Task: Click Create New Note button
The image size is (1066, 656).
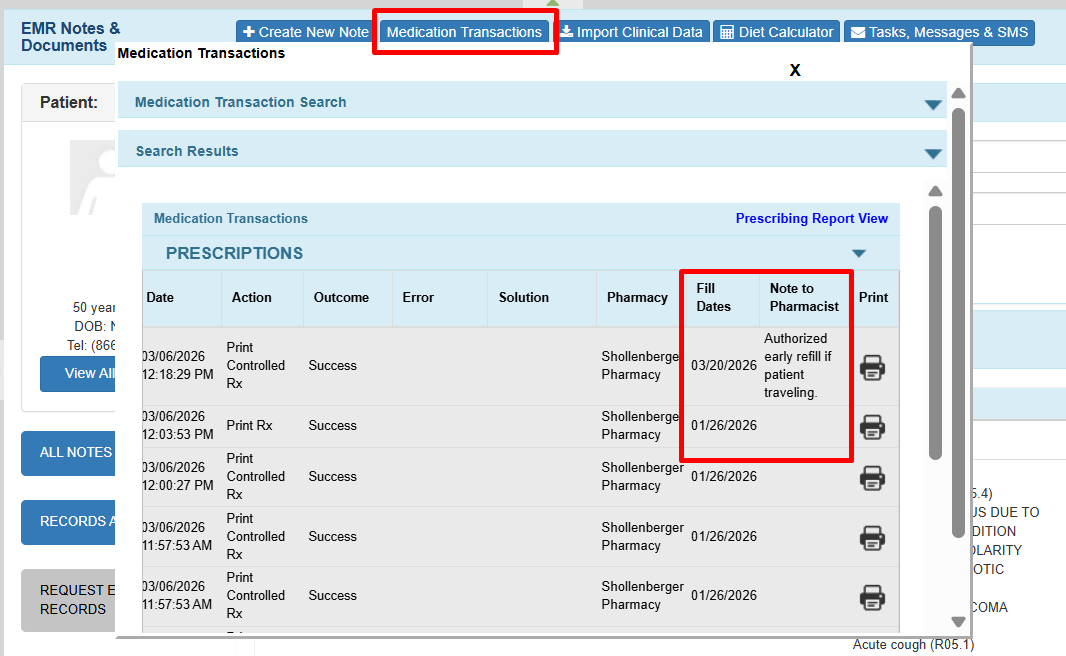Action: point(306,32)
